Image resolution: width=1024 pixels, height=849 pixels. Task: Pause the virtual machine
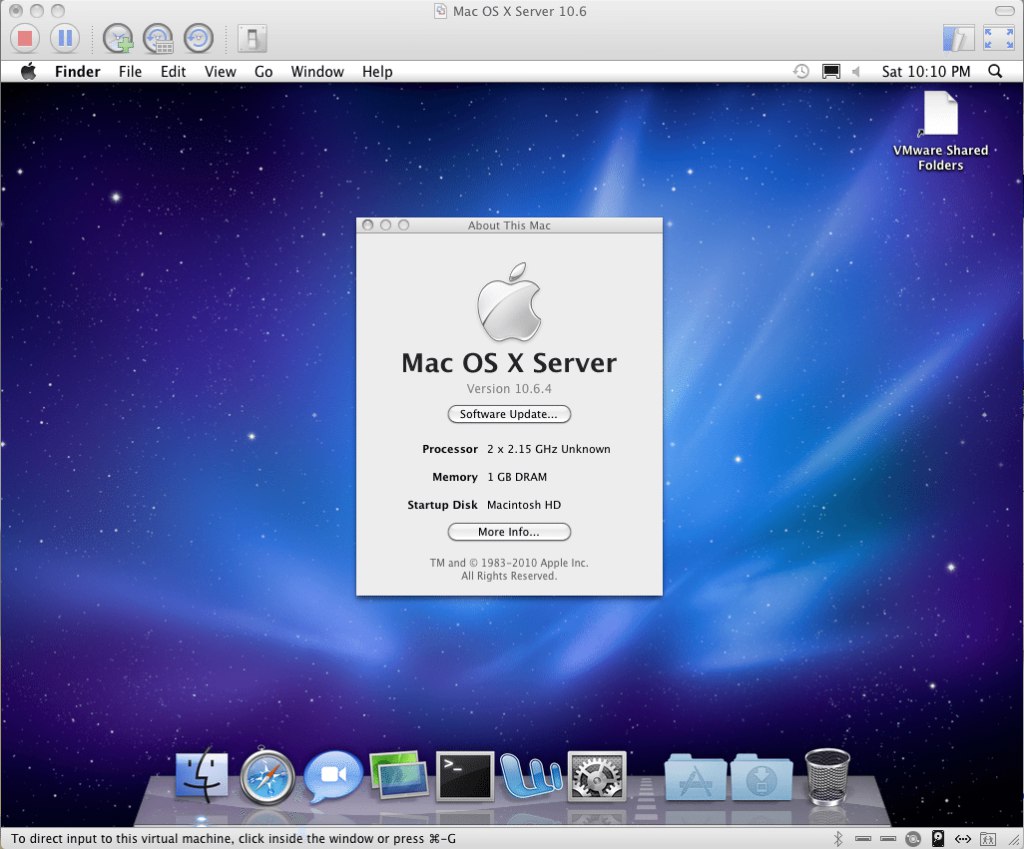point(65,39)
